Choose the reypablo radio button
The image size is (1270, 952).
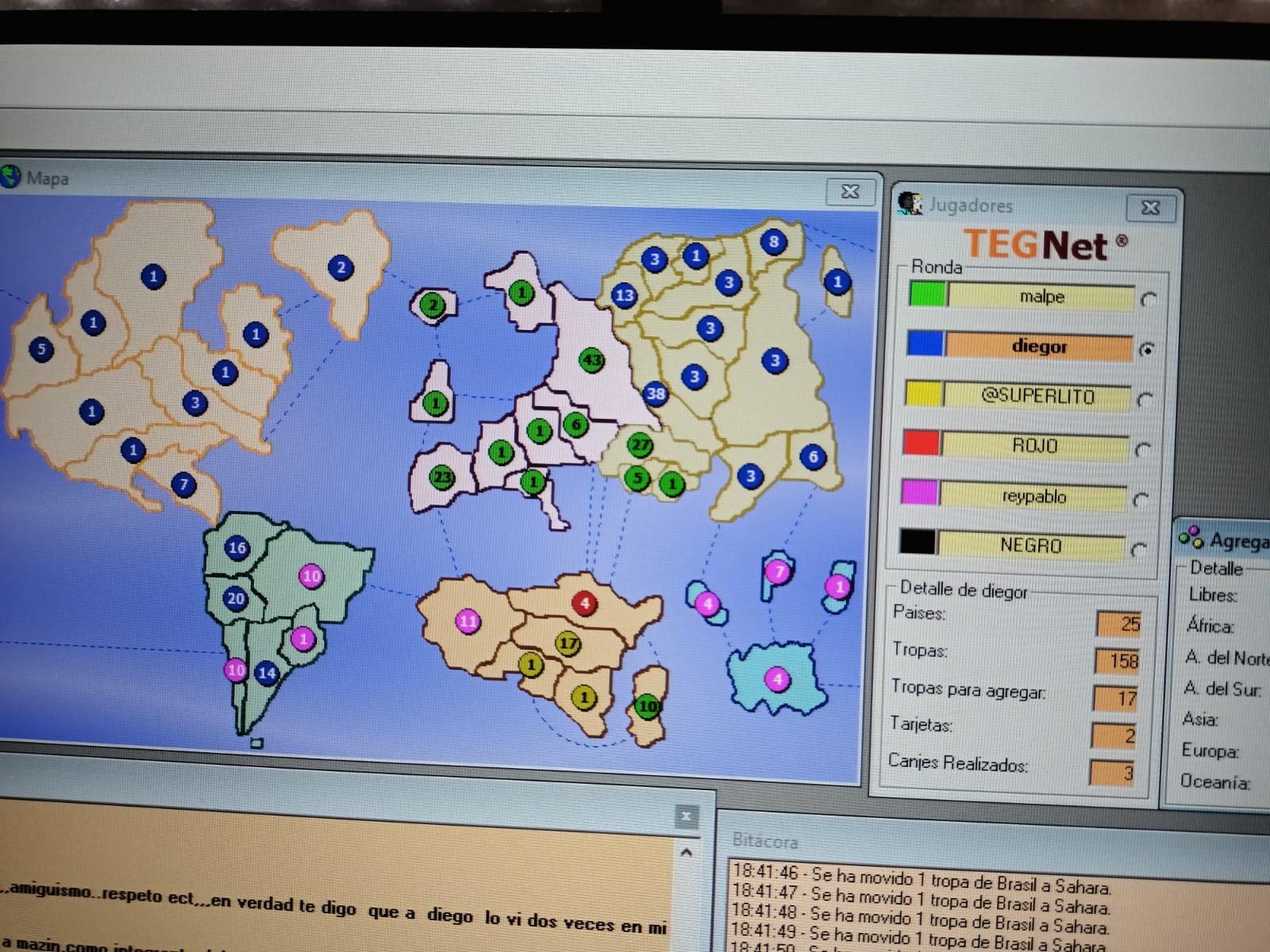[x=1141, y=500]
